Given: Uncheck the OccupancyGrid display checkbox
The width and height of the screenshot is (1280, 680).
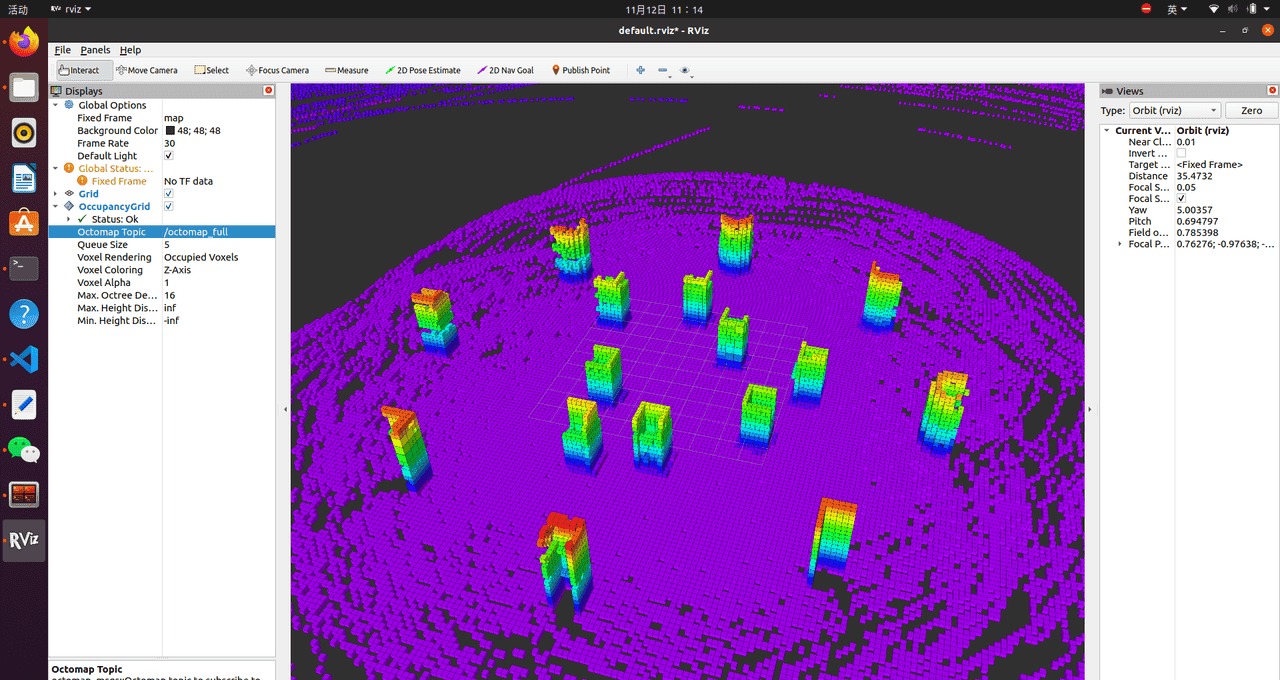Looking at the screenshot, I should point(169,207).
